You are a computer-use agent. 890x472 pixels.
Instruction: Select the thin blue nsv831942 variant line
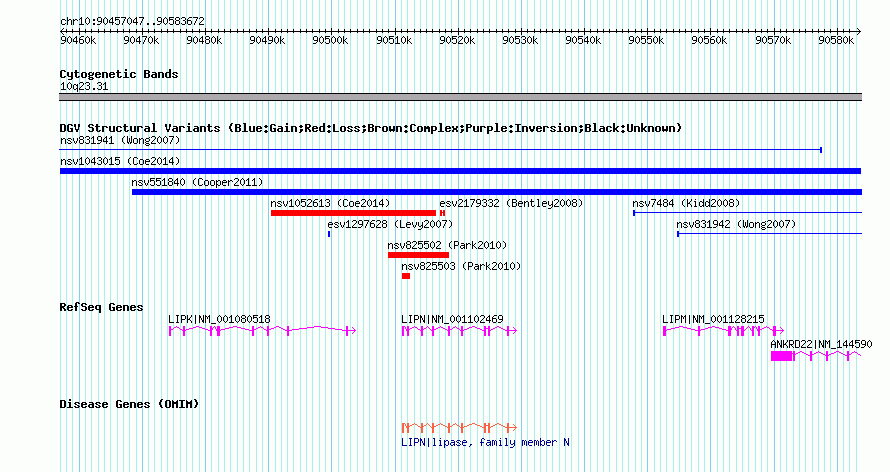coord(770,234)
